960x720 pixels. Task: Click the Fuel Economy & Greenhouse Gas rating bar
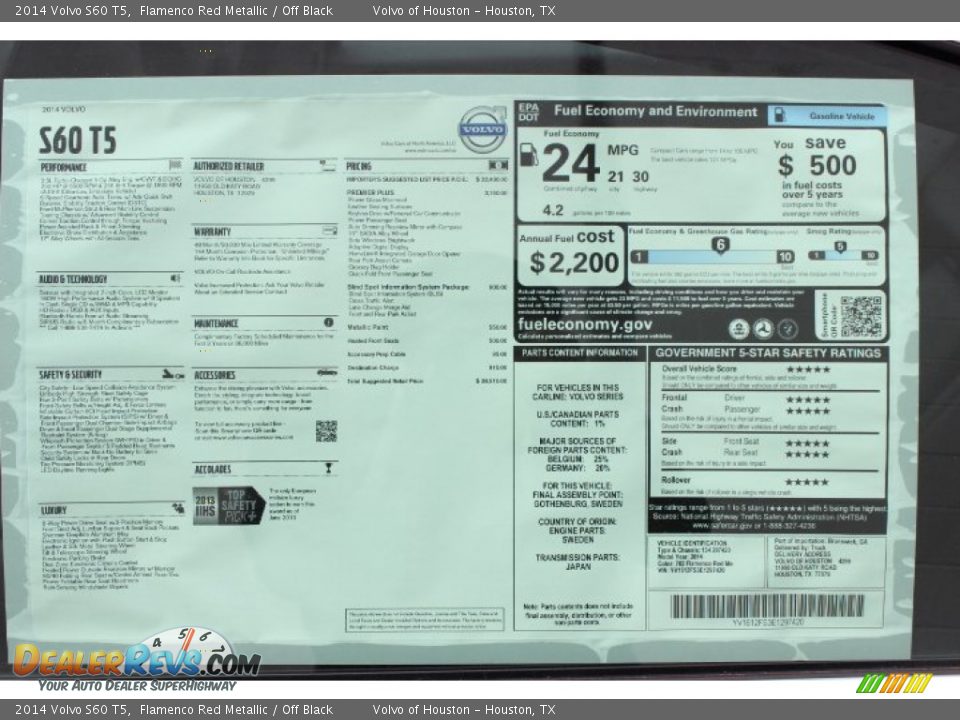(714, 256)
